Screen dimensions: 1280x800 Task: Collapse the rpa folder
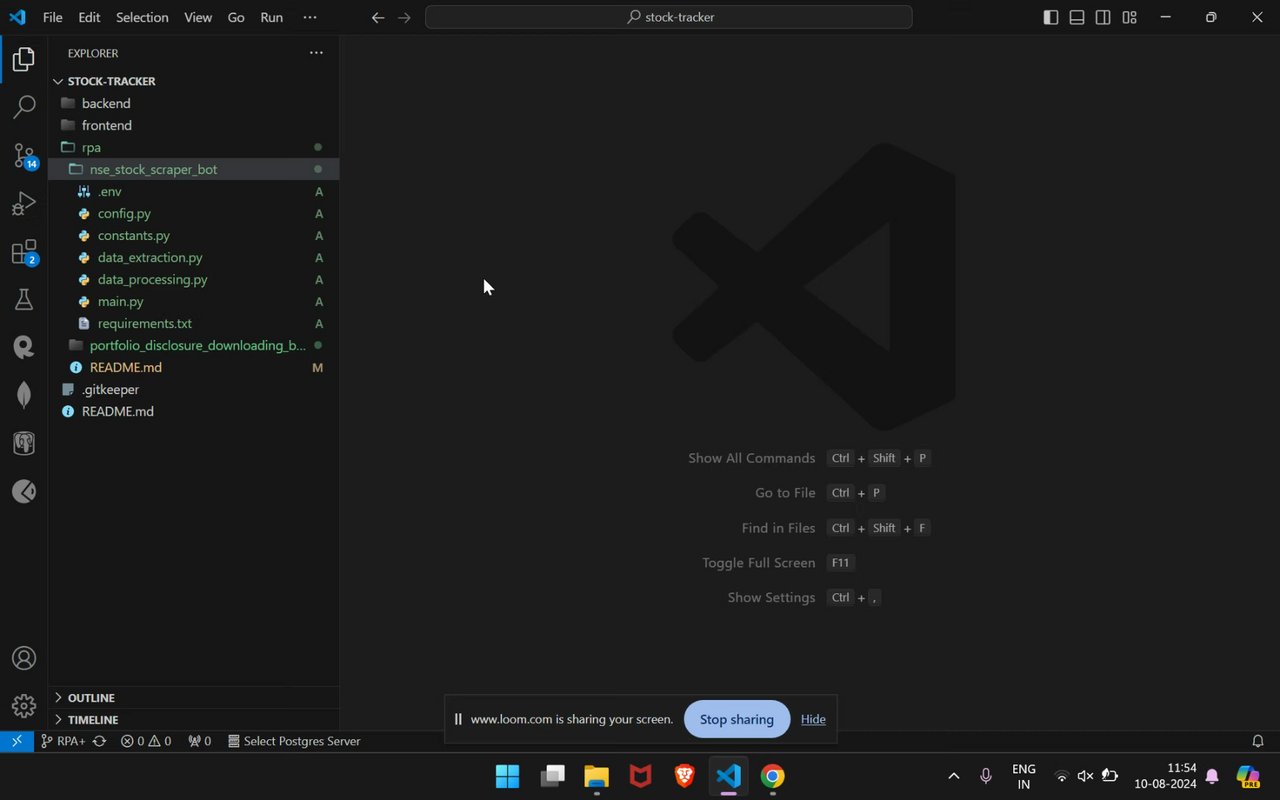(x=194, y=147)
